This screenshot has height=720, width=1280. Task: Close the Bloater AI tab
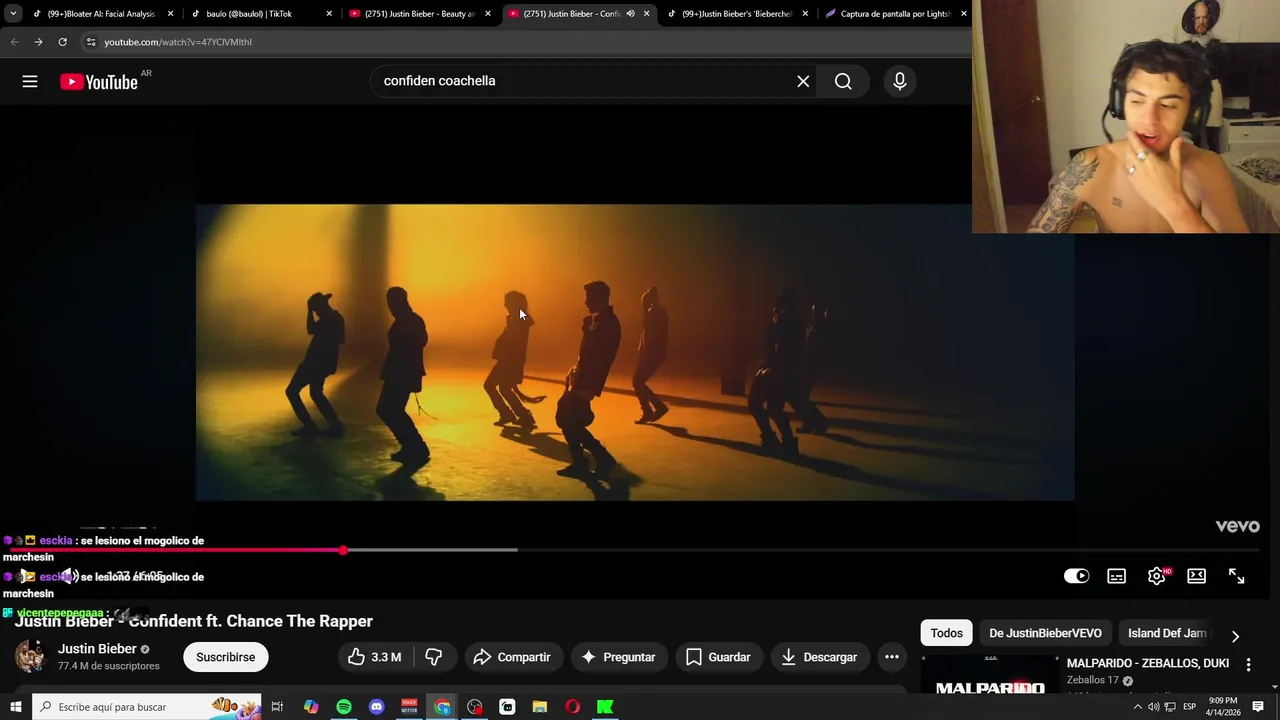pyautogui.click(x=170, y=14)
